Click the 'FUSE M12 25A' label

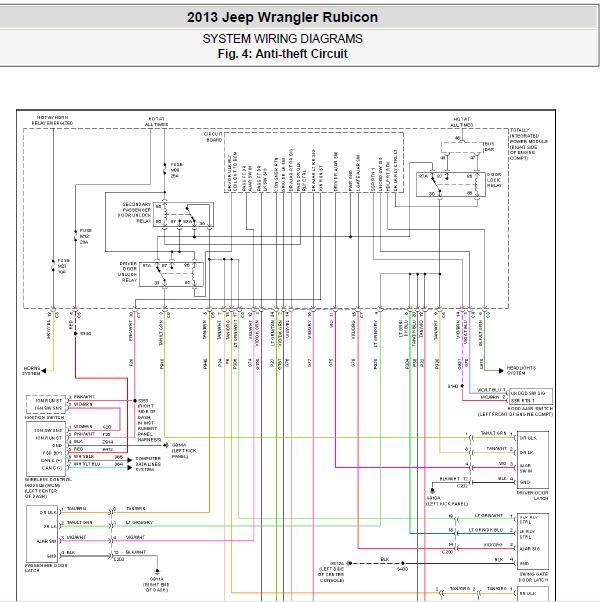[86, 236]
